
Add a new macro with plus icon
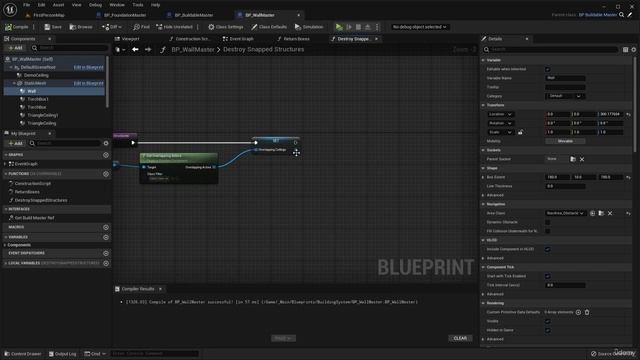tap(106, 227)
